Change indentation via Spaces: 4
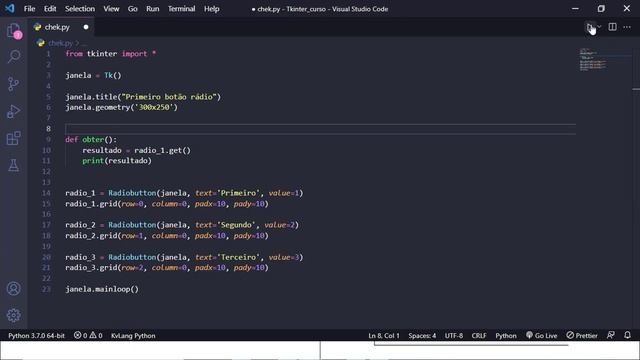Viewport: 640px width, 360px height. (x=422, y=336)
